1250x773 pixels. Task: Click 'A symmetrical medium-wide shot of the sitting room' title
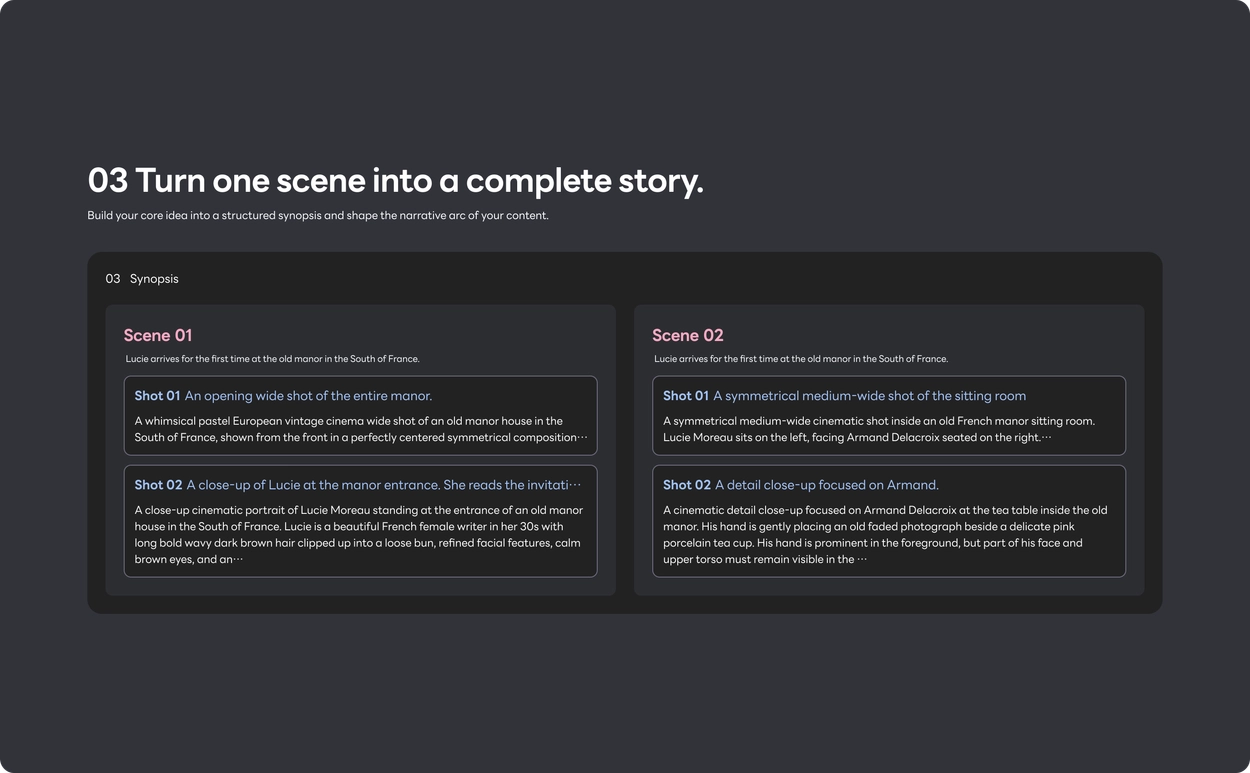tap(869, 396)
